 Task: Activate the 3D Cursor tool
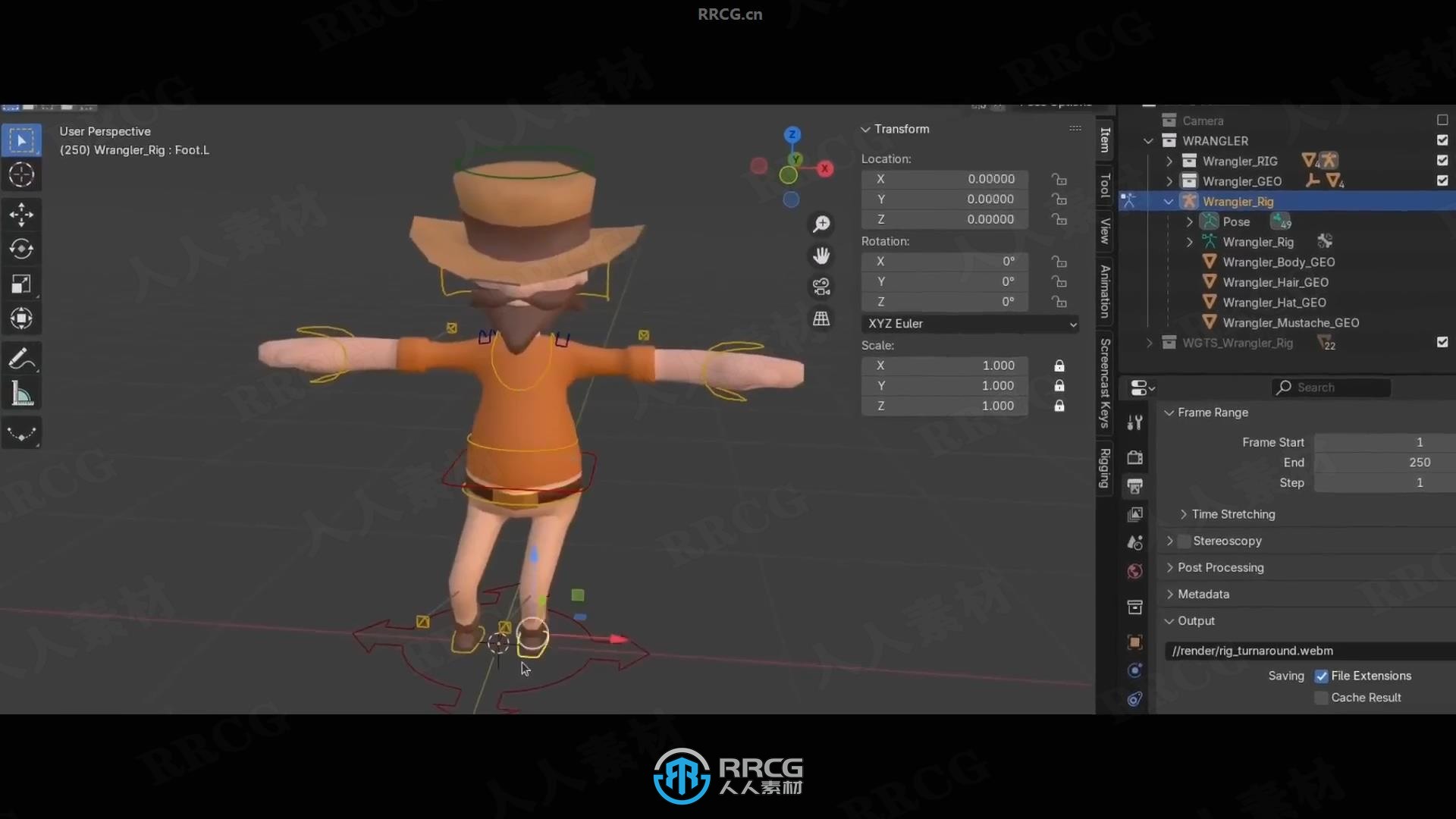(21, 175)
